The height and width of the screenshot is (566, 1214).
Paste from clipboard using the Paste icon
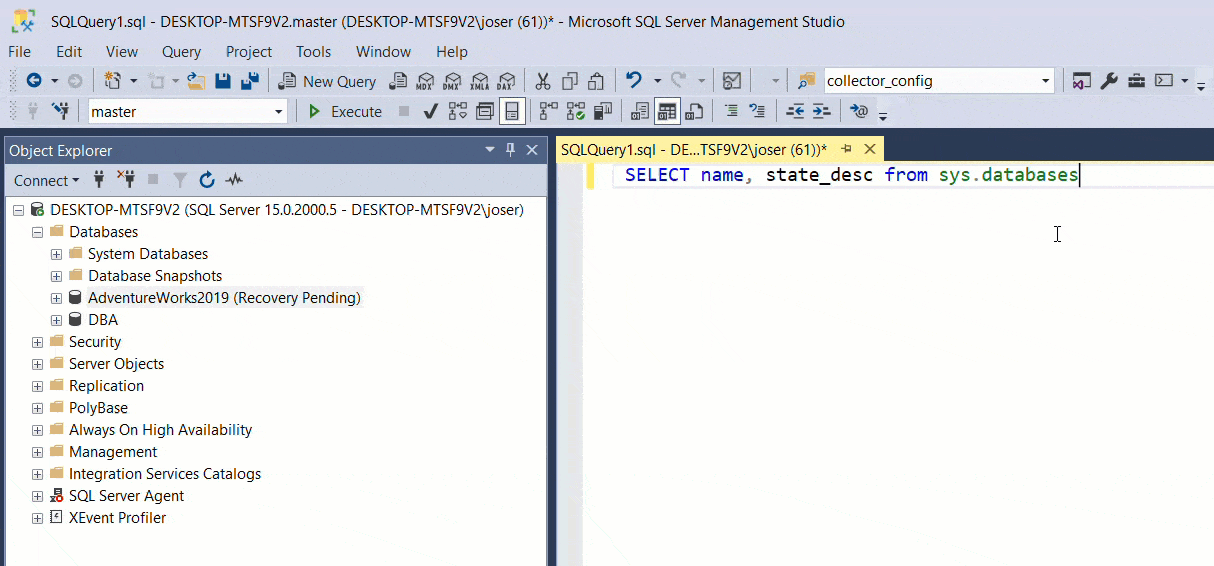(x=596, y=81)
